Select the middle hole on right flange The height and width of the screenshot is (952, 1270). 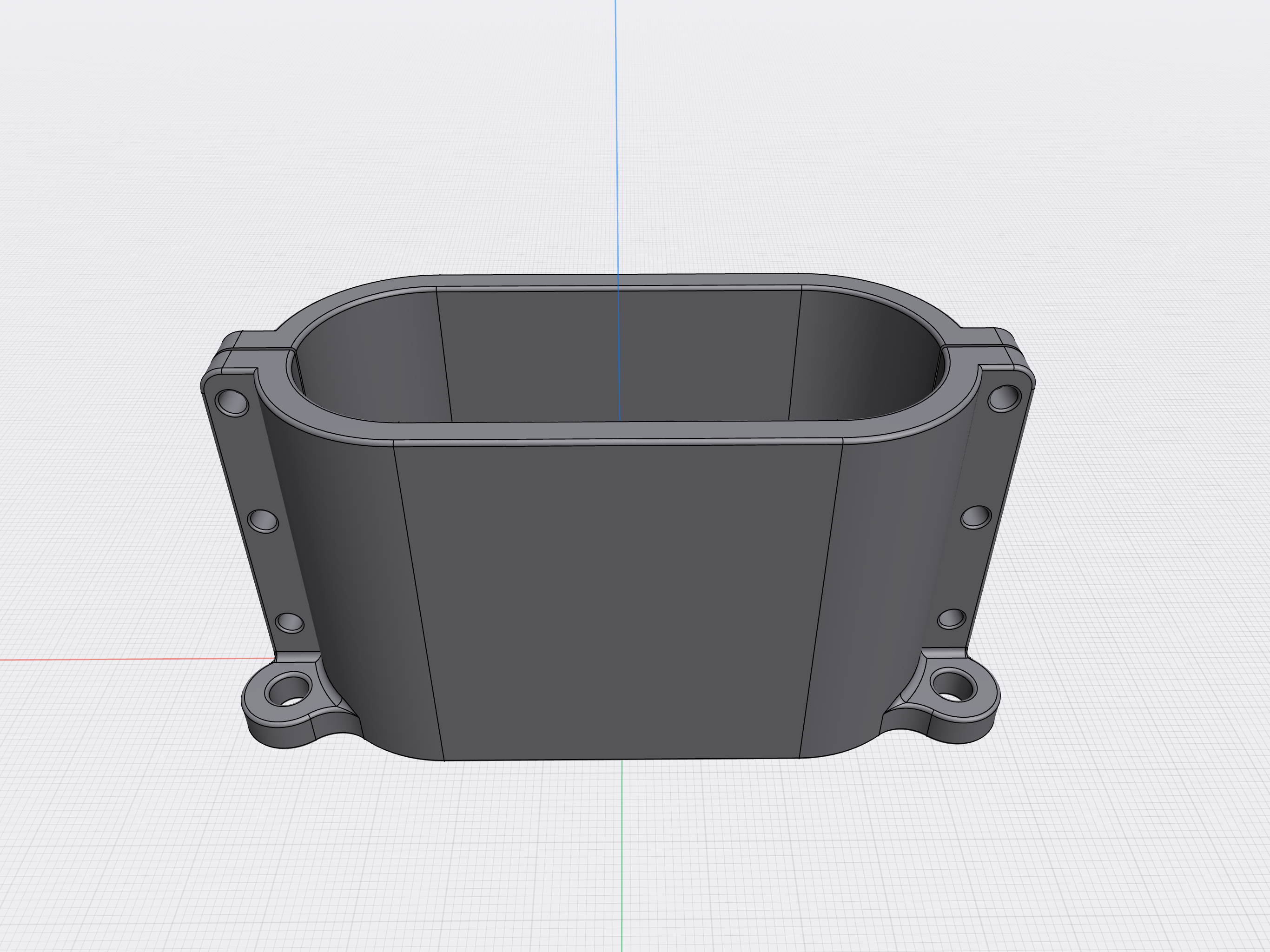point(976,517)
